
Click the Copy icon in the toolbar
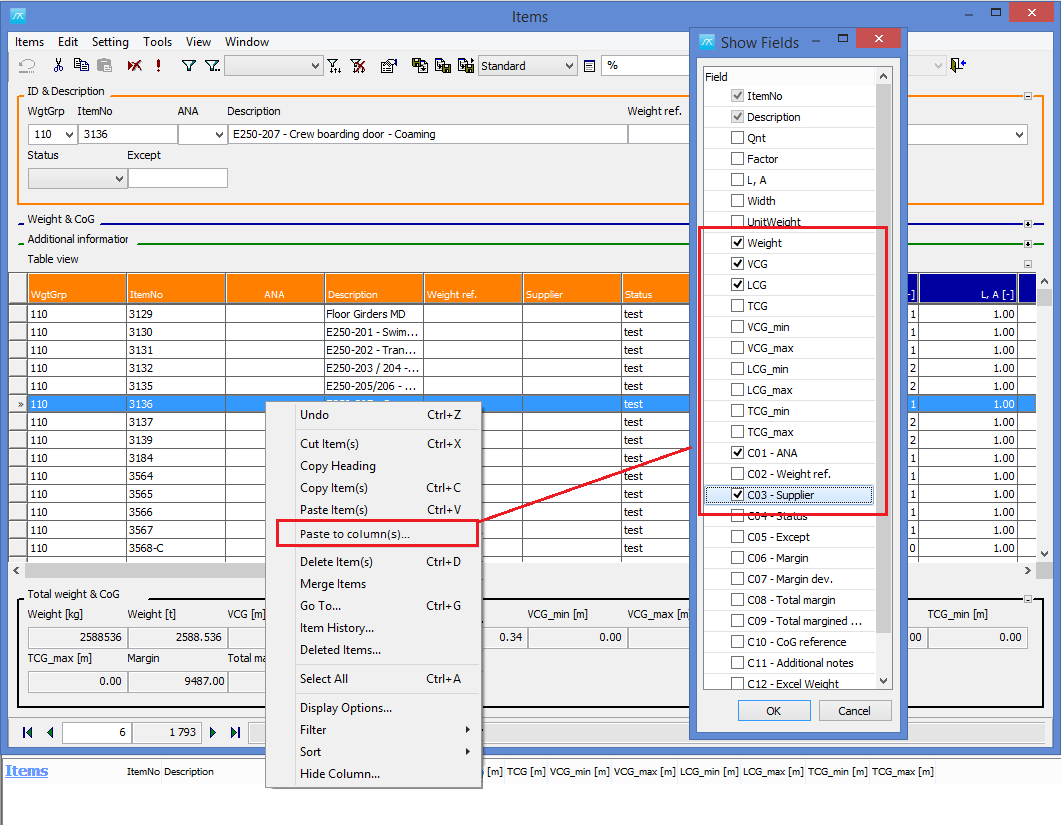pyautogui.click(x=81, y=65)
